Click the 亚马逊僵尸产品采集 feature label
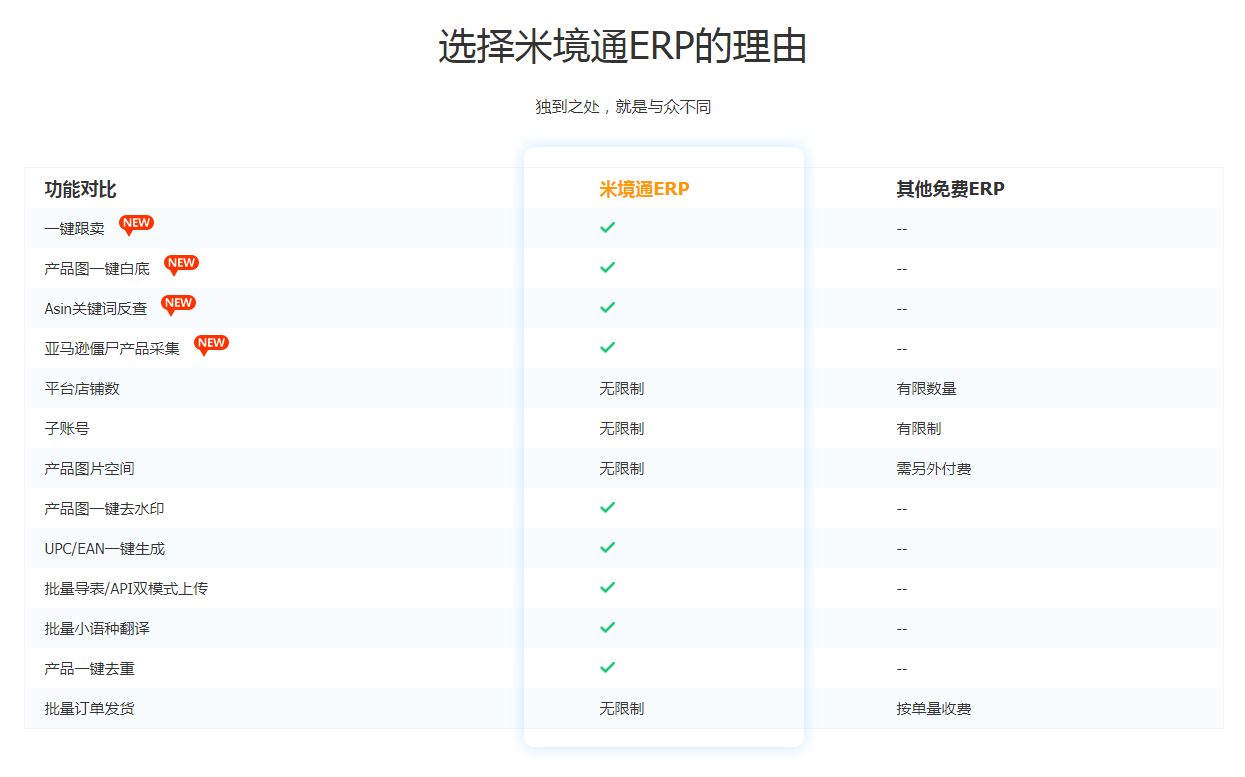Screen dimensions: 1245x777 [112, 348]
